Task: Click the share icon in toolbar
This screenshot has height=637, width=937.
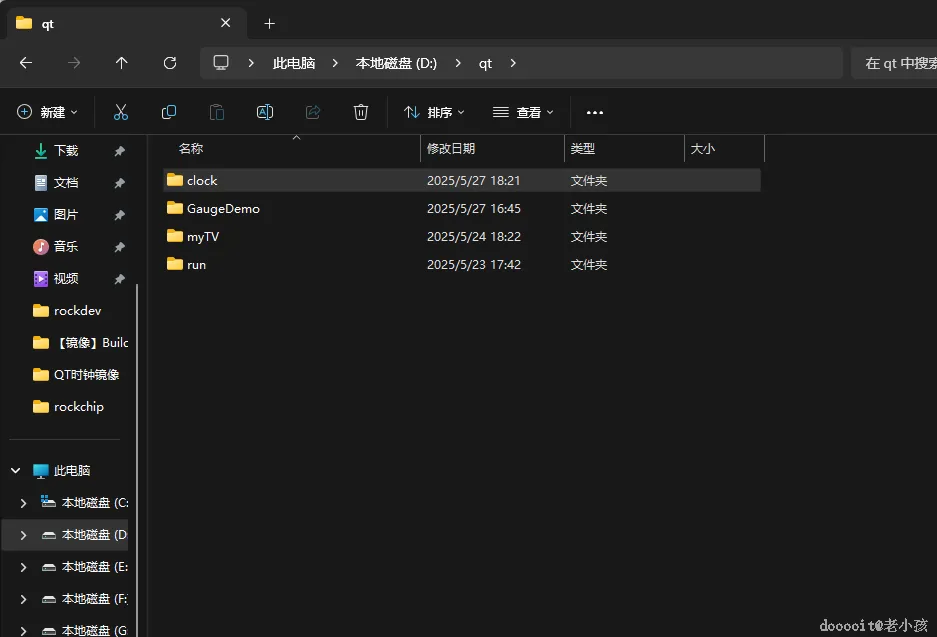Action: 313,112
